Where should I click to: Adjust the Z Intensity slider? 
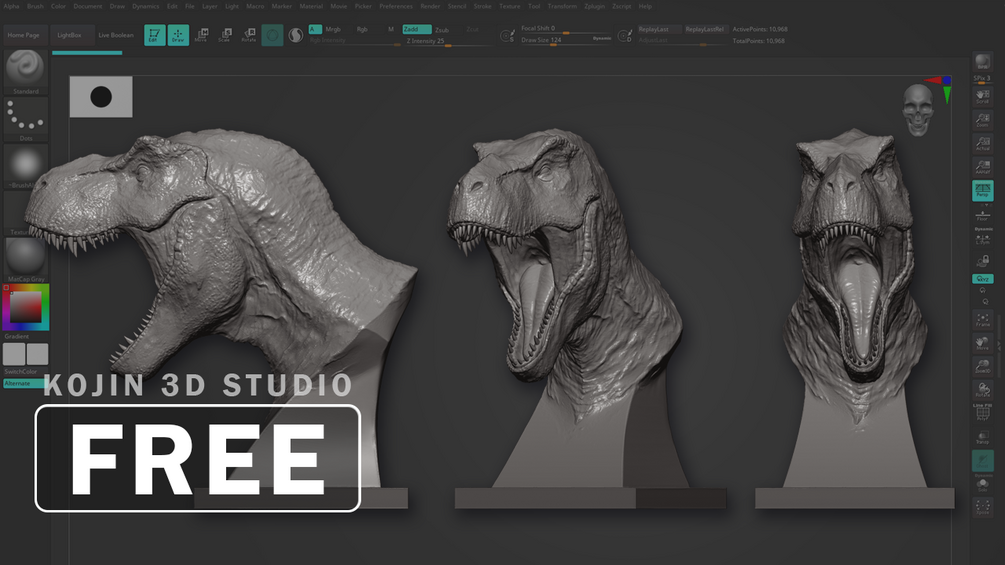click(x=449, y=41)
